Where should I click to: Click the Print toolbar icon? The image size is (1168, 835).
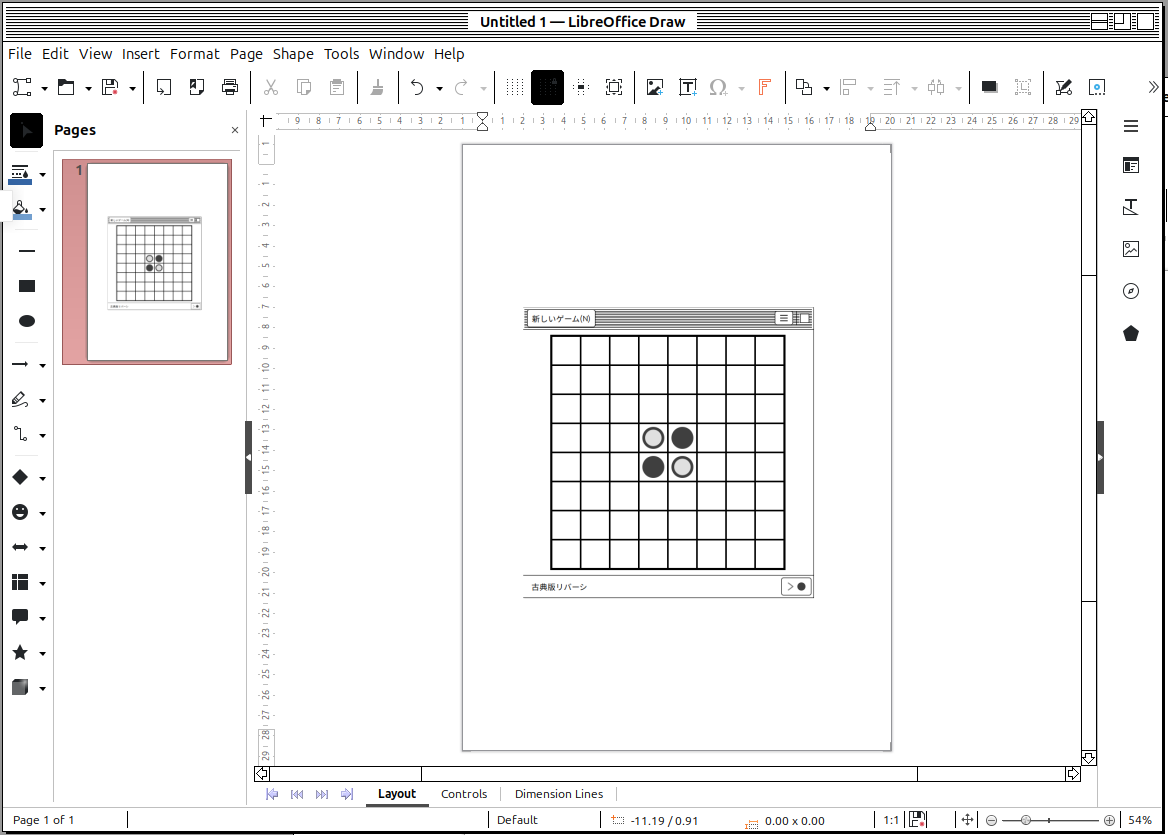pyautogui.click(x=230, y=88)
